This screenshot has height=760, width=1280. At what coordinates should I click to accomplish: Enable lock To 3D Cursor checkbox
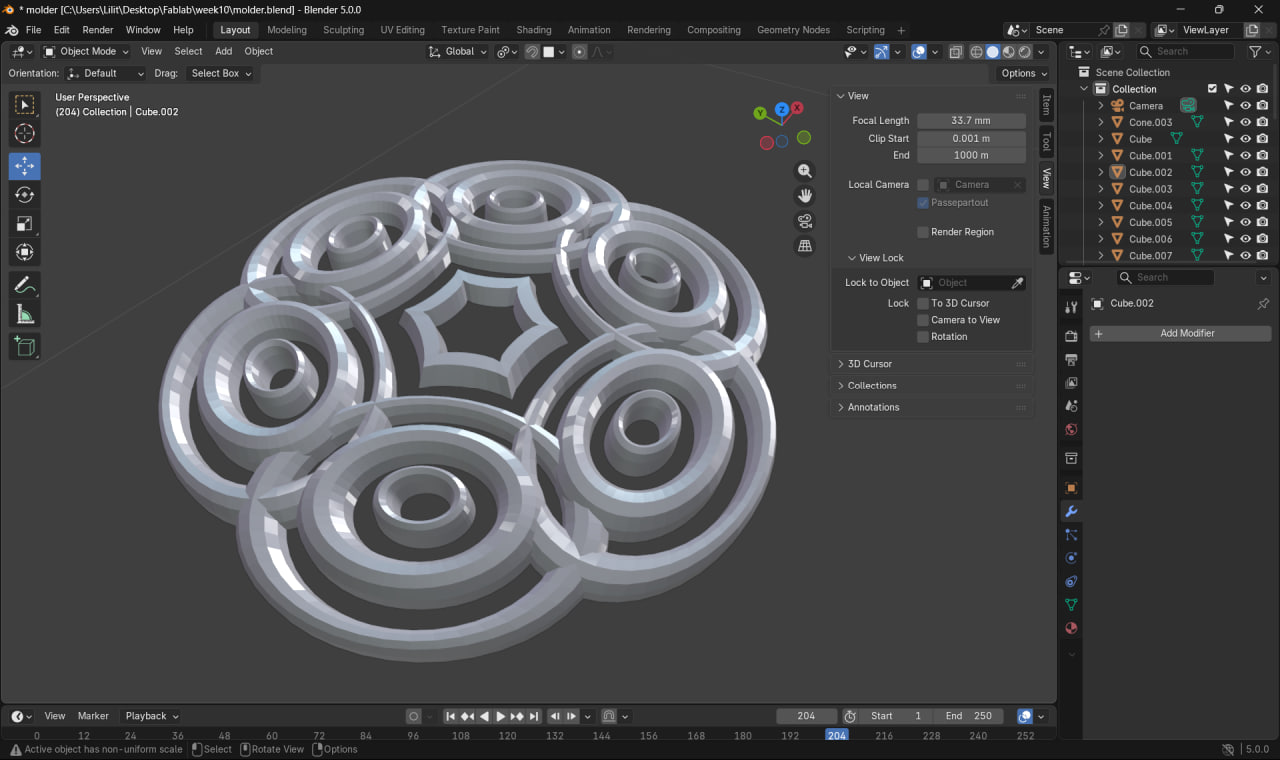pyautogui.click(x=923, y=303)
